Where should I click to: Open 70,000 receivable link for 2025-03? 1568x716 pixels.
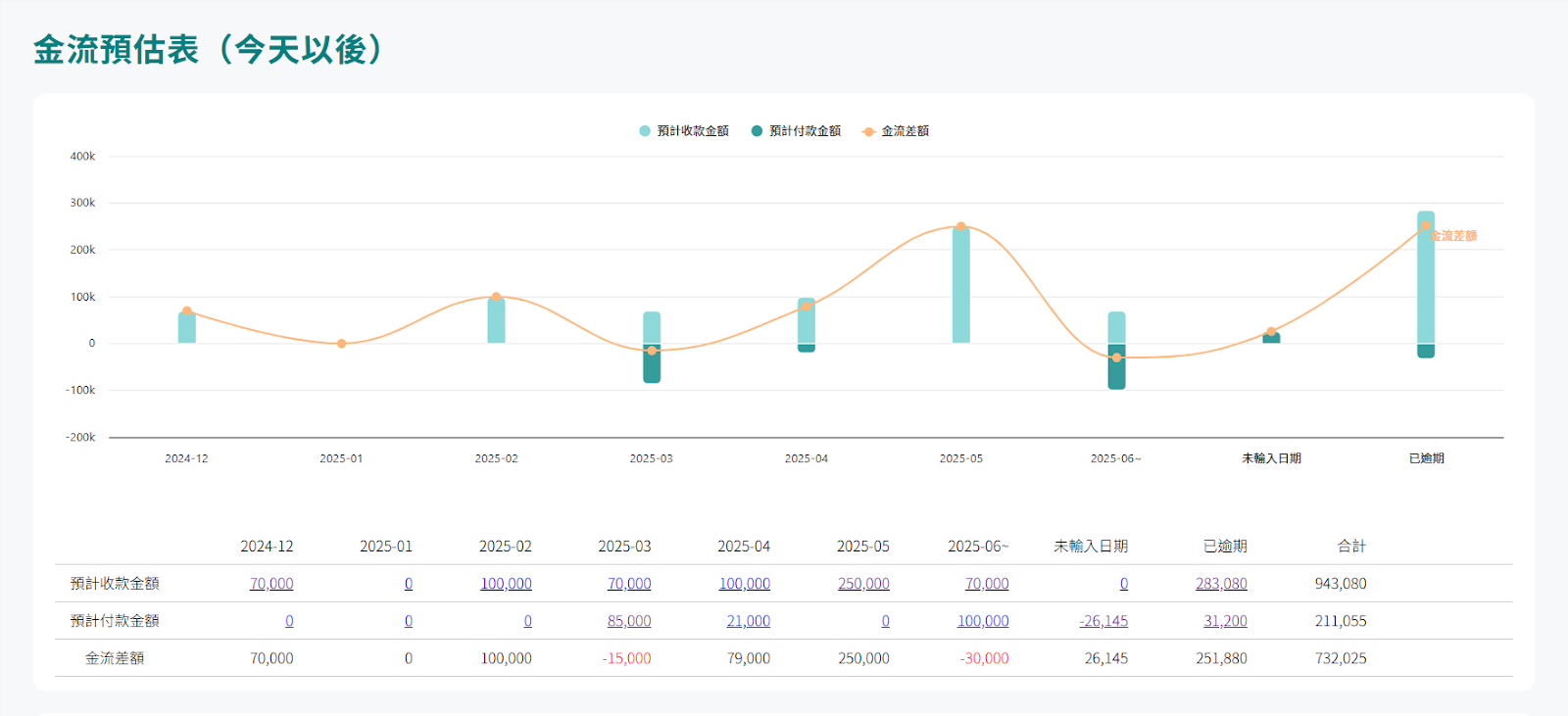pyautogui.click(x=629, y=584)
